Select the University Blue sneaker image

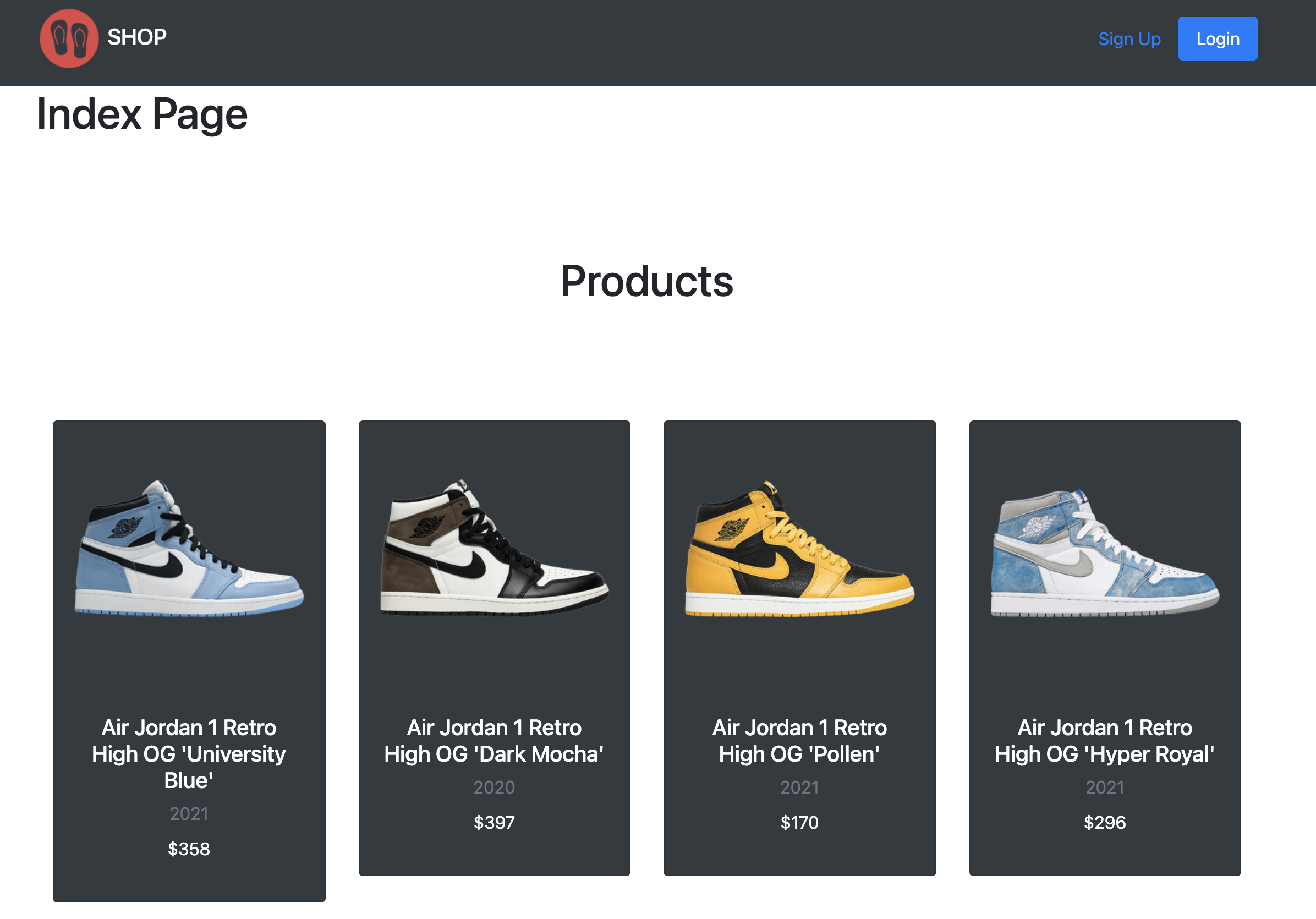coord(189,548)
